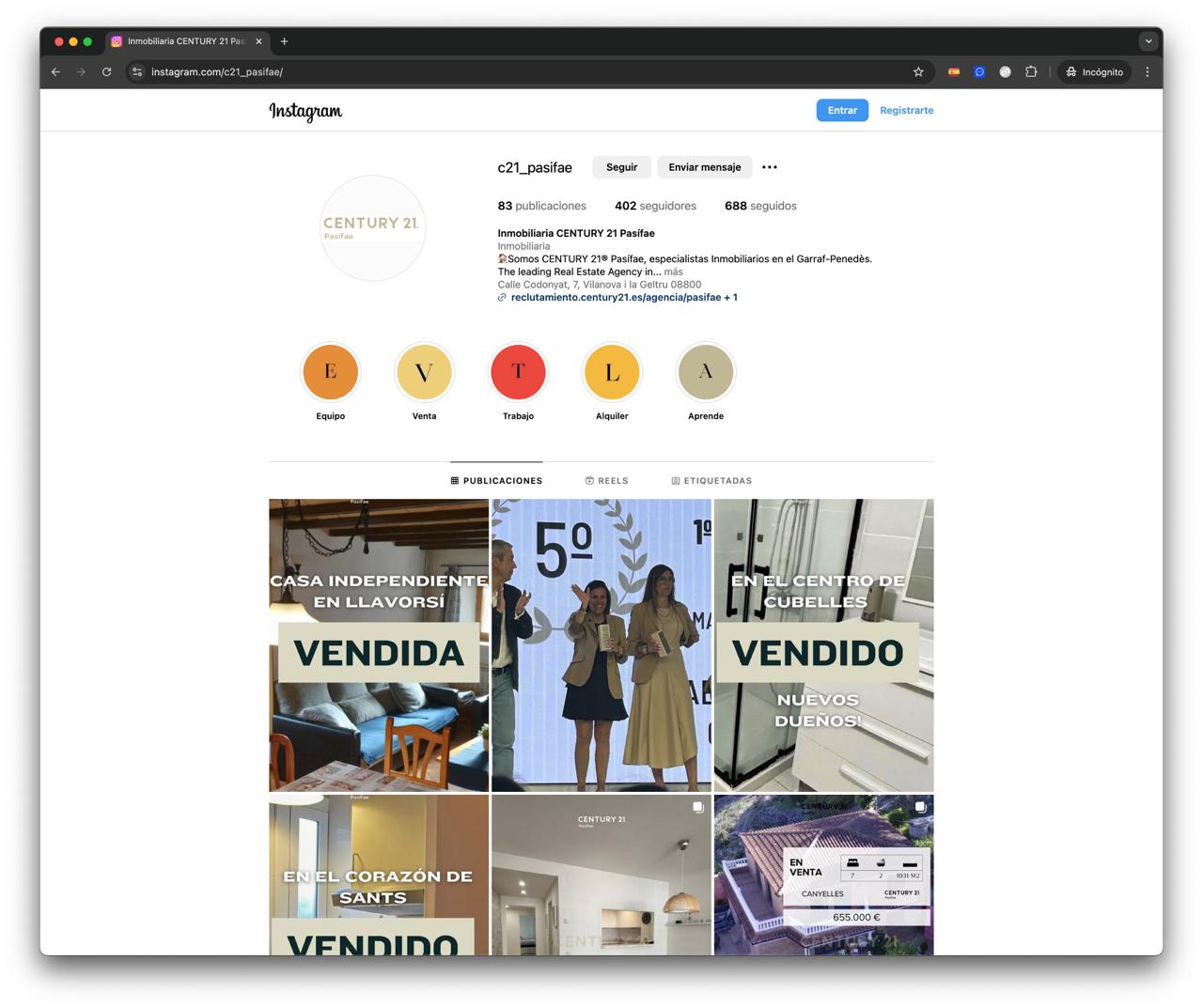Open the 5º award ceremony post
1203x1008 pixels.
(x=601, y=645)
